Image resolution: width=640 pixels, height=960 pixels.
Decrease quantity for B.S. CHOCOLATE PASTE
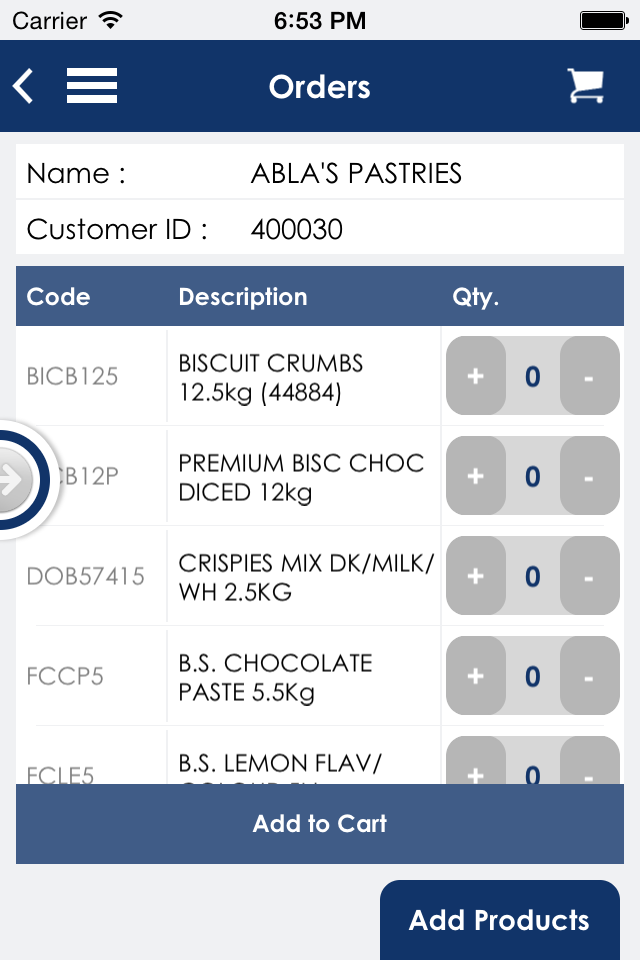pos(589,675)
